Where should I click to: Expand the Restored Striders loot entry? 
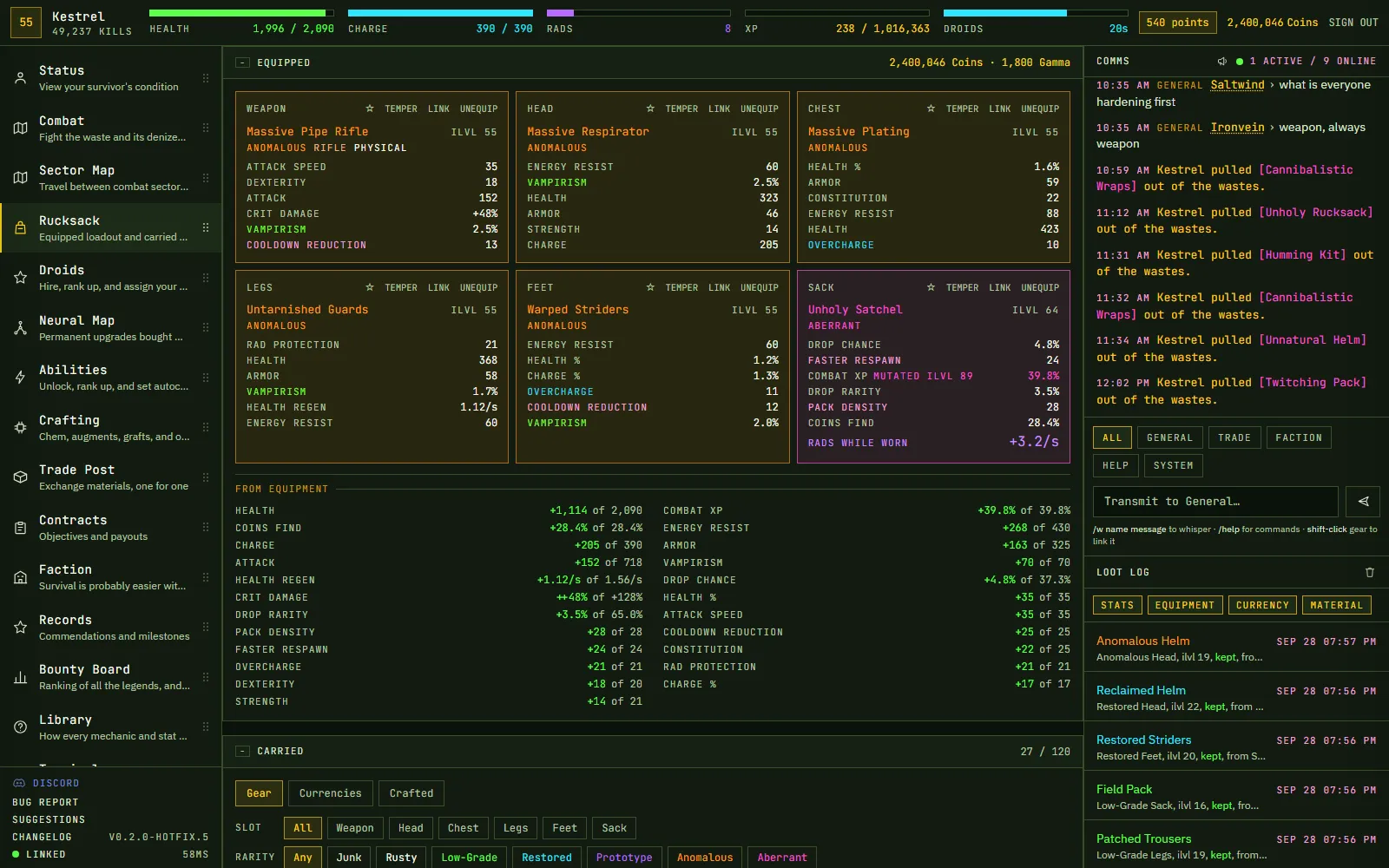(x=1236, y=747)
